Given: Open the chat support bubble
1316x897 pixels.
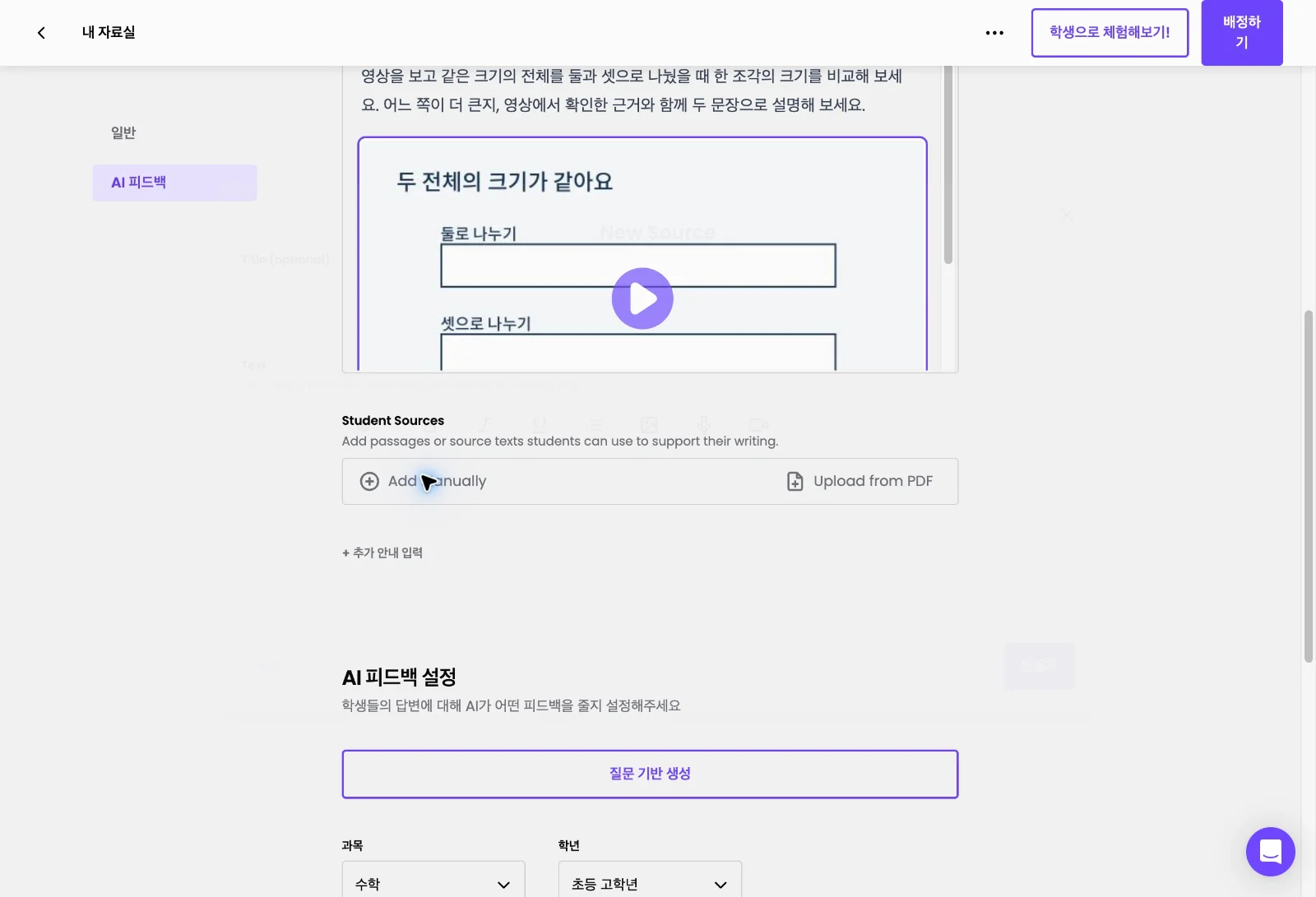Looking at the screenshot, I should tap(1270, 852).
